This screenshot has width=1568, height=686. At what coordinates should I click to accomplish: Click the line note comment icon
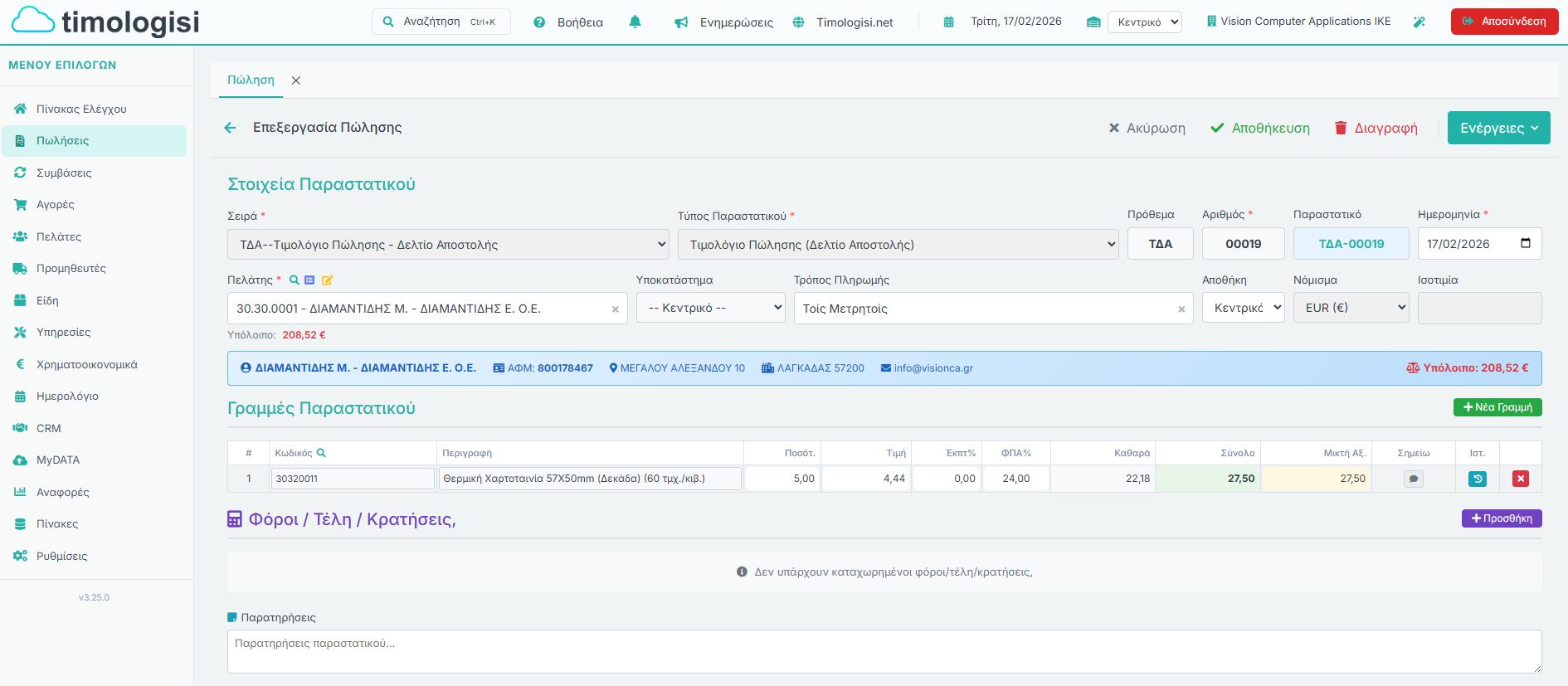click(x=1413, y=479)
